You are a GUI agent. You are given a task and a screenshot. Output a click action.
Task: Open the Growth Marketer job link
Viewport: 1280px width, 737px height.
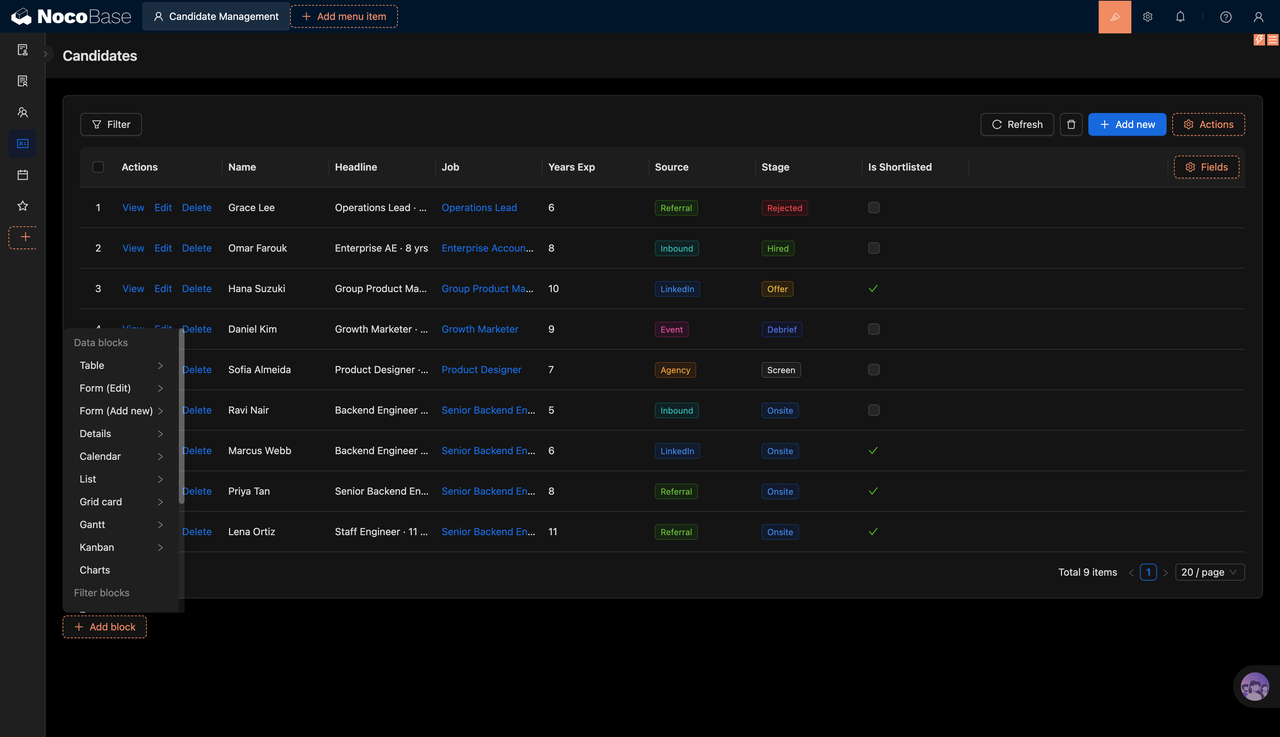click(480, 329)
